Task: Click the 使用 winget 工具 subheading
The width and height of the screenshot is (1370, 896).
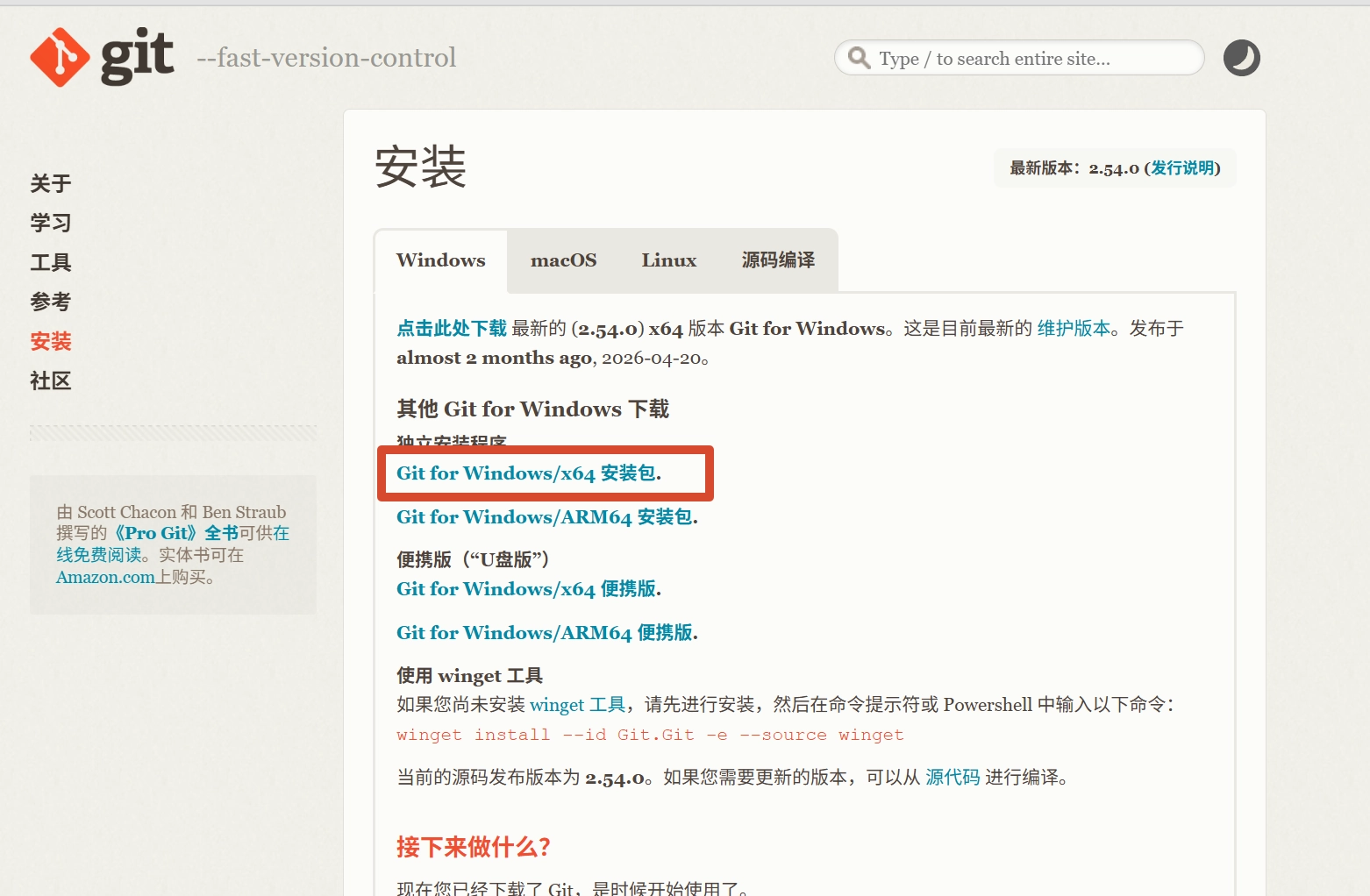Action: [469, 676]
